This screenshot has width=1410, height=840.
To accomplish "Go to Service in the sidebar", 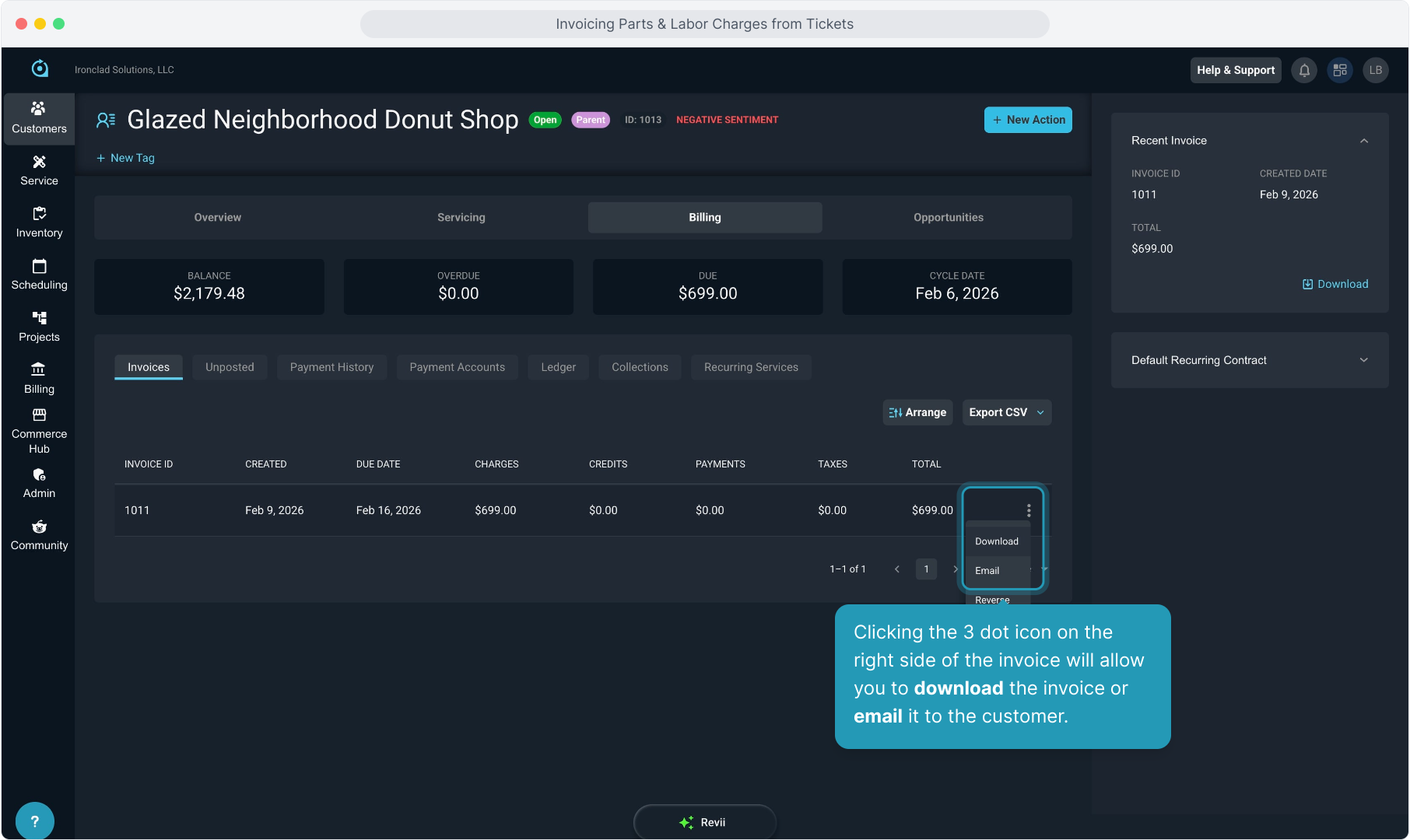I will tap(39, 170).
